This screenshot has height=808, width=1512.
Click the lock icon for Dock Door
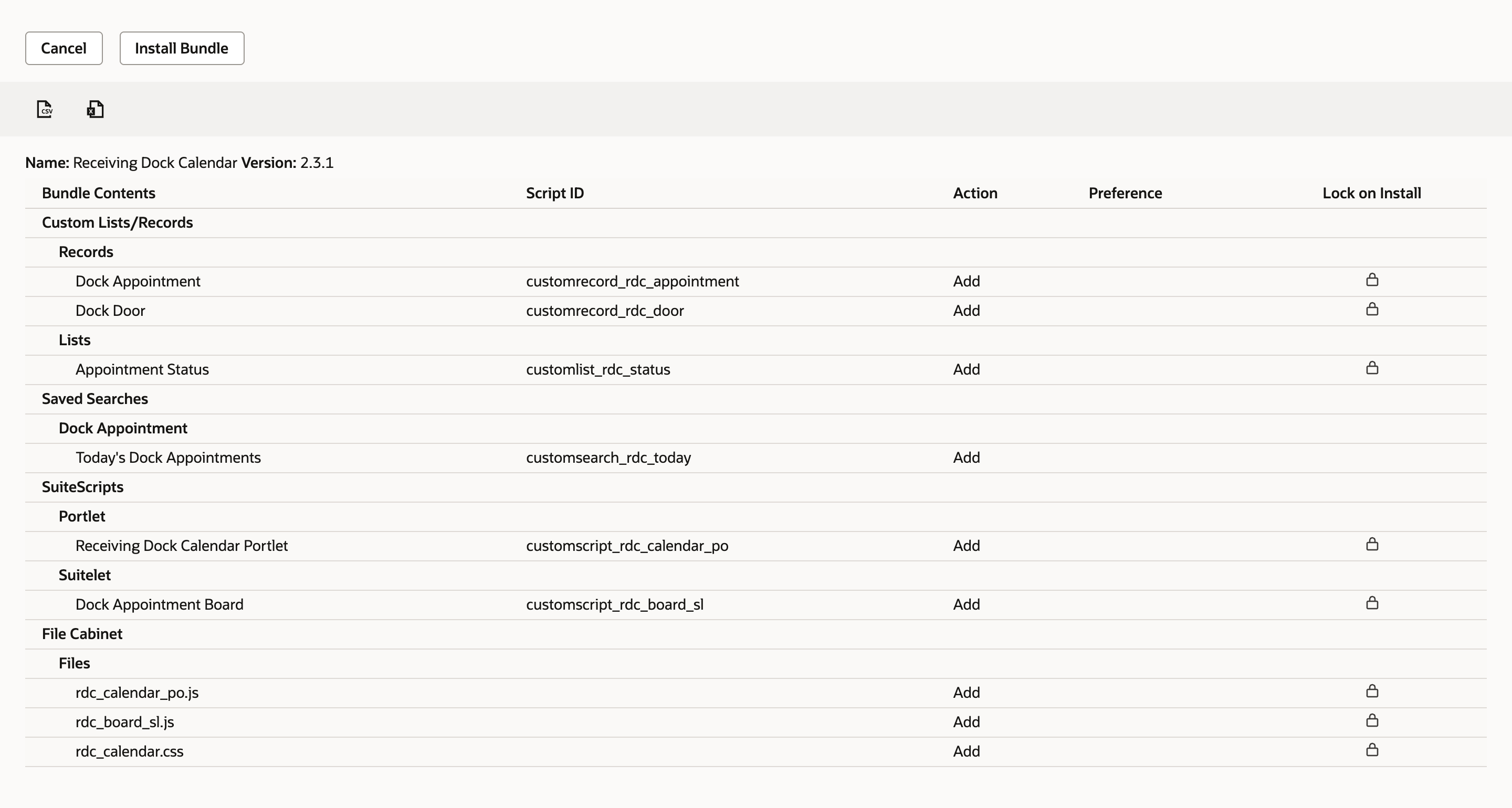pyautogui.click(x=1372, y=309)
